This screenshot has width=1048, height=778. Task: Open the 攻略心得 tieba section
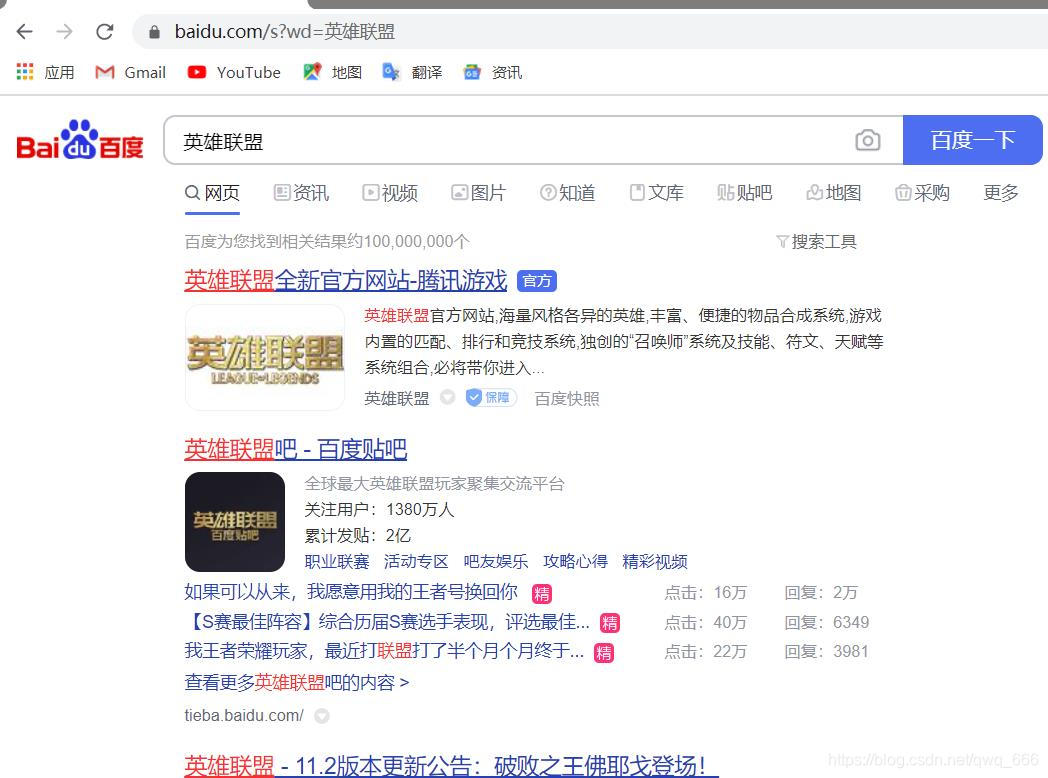(x=575, y=561)
